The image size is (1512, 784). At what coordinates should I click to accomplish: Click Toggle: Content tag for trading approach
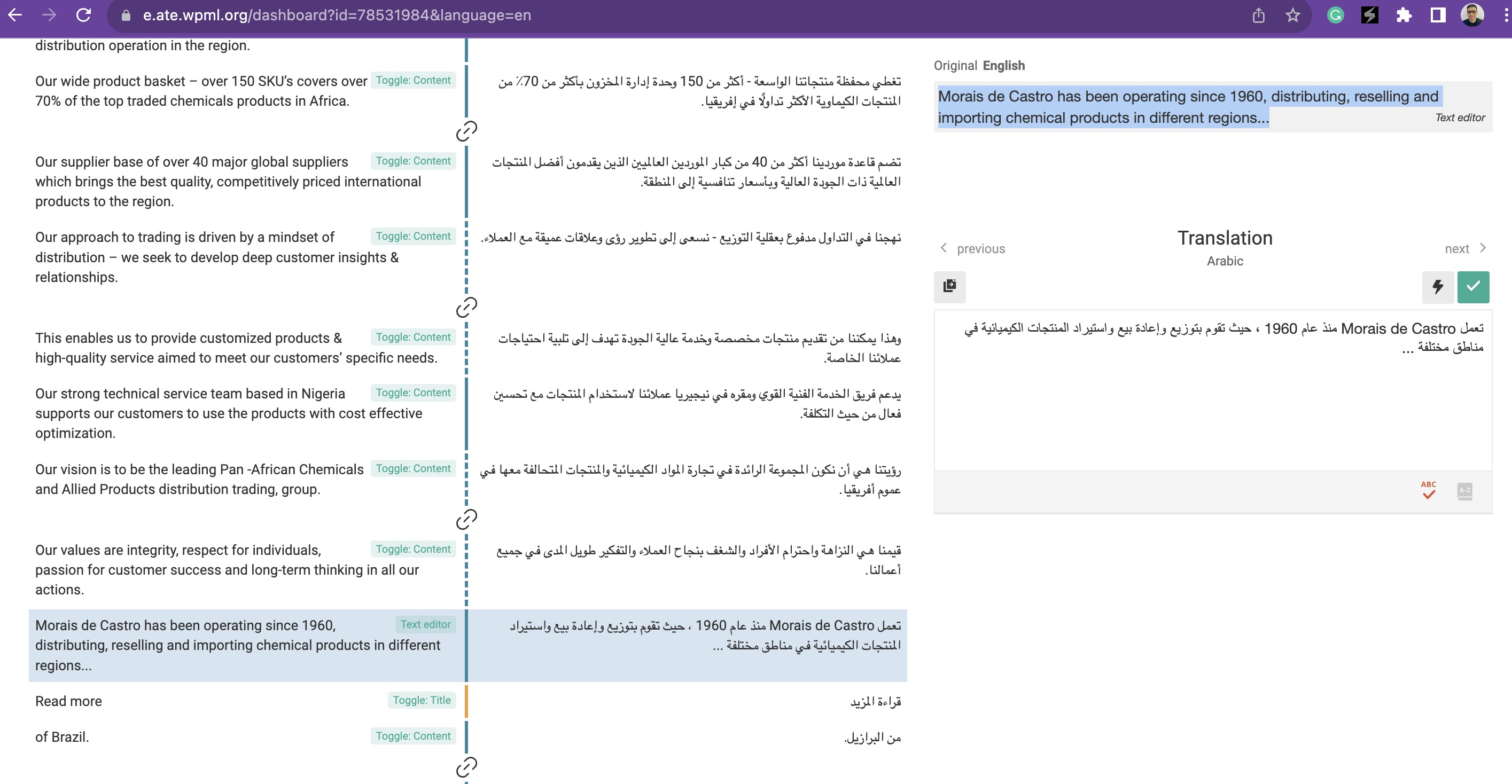pos(413,236)
